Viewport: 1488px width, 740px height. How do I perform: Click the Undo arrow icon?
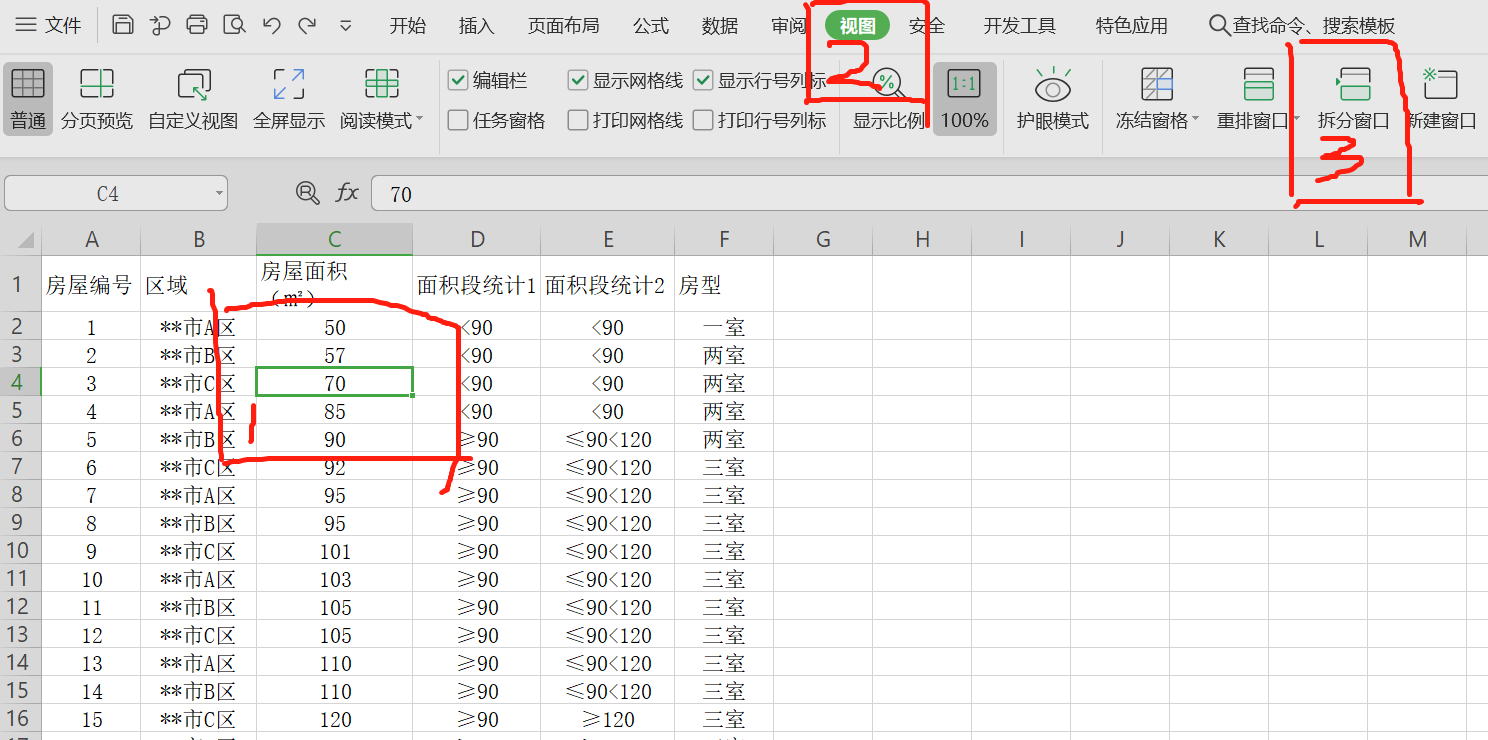coord(271,25)
